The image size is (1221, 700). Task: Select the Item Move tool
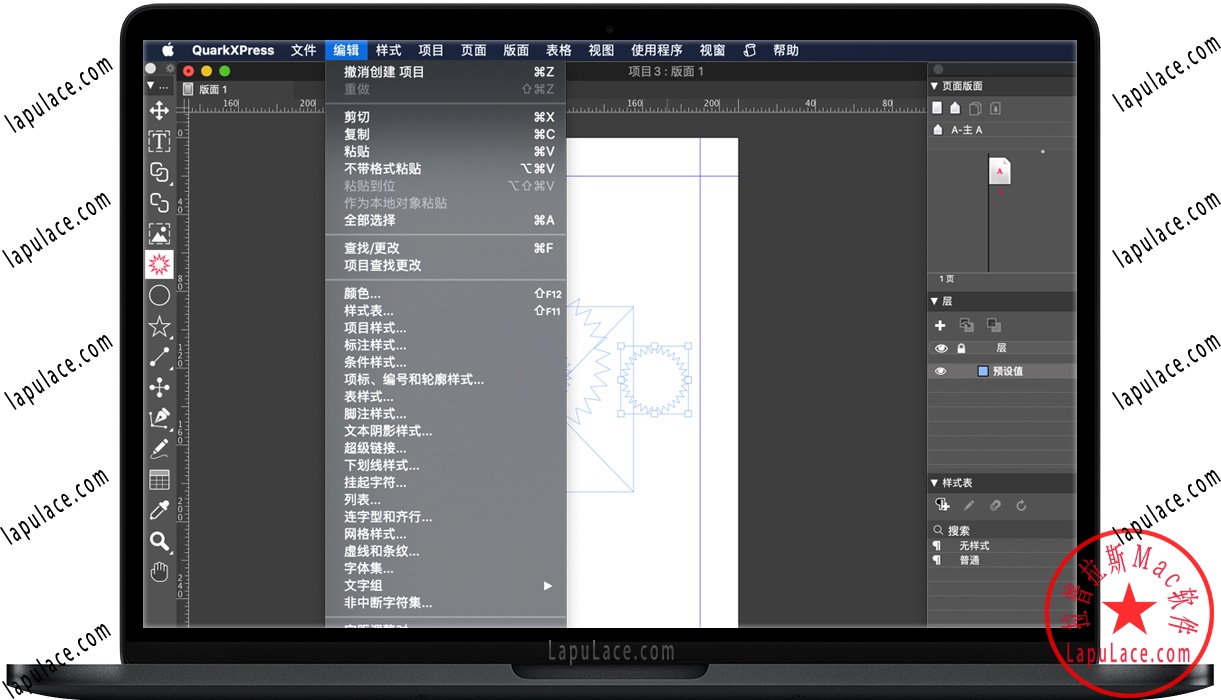pos(159,111)
